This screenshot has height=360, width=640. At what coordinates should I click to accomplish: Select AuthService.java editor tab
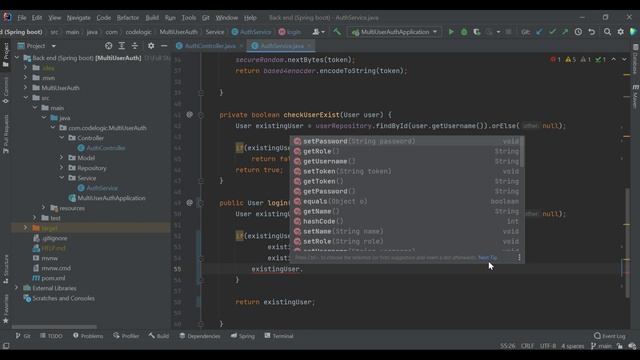point(282,46)
